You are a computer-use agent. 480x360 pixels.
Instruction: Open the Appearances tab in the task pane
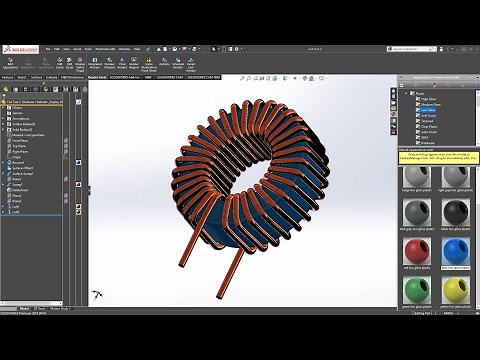pos(394,114)
